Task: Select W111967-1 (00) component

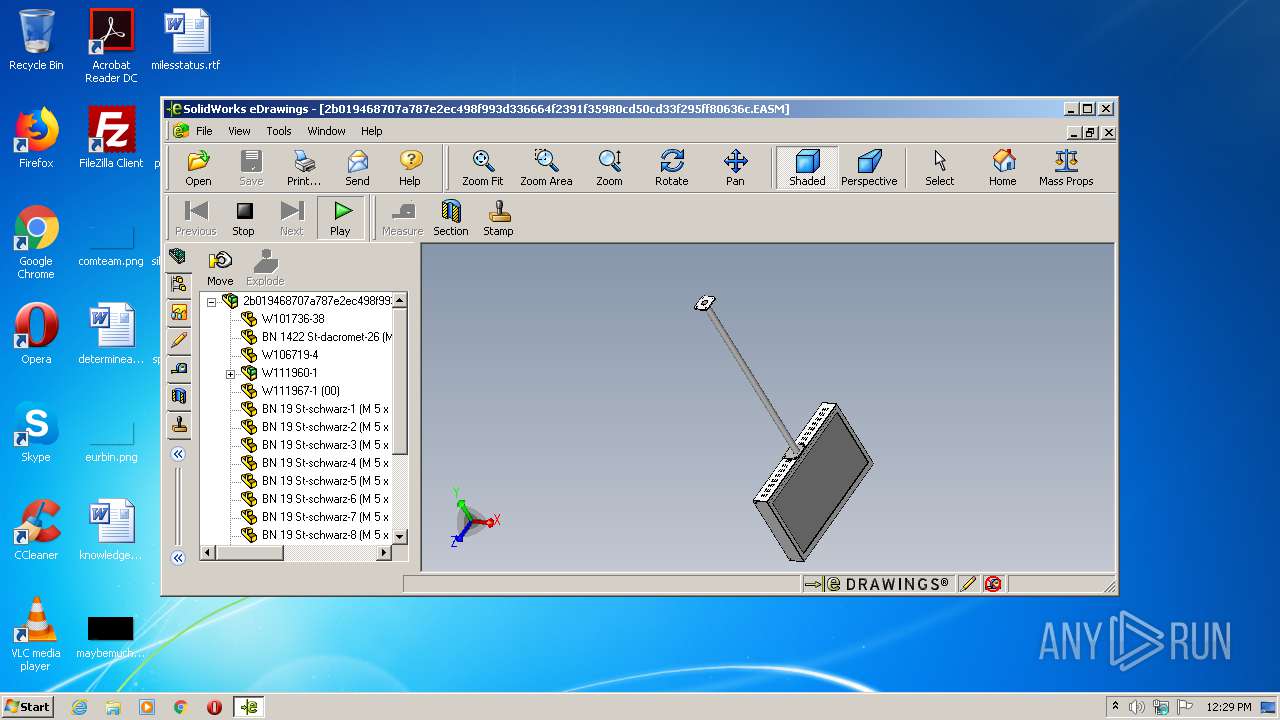Action: pyautogui.click(x=301, y=391)
